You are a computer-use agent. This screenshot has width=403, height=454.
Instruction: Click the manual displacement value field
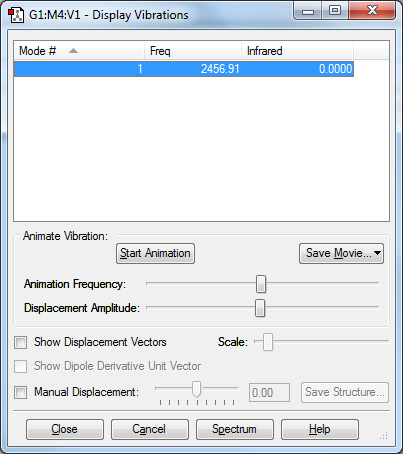(x=269, y=392)
